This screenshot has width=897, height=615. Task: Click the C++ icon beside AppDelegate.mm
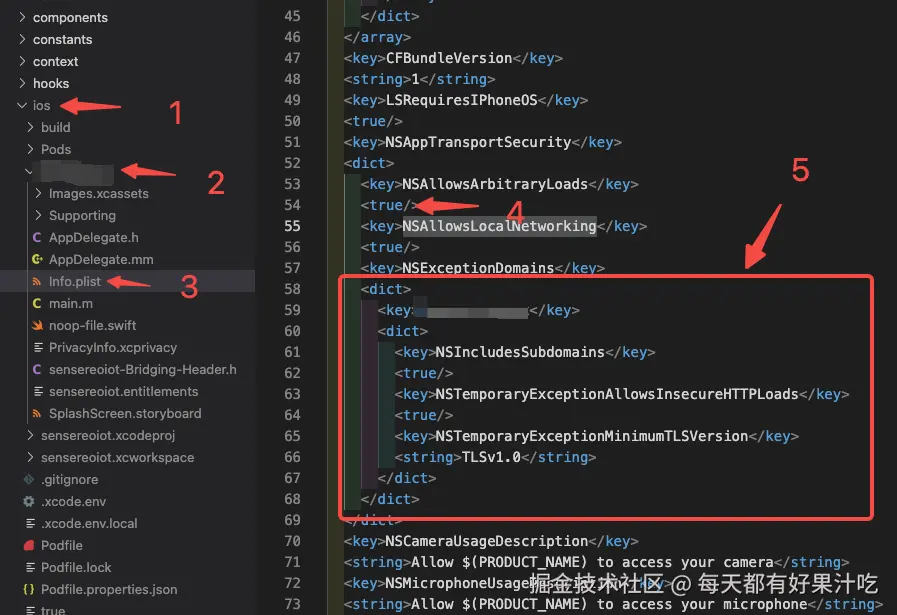click(37, 259)
